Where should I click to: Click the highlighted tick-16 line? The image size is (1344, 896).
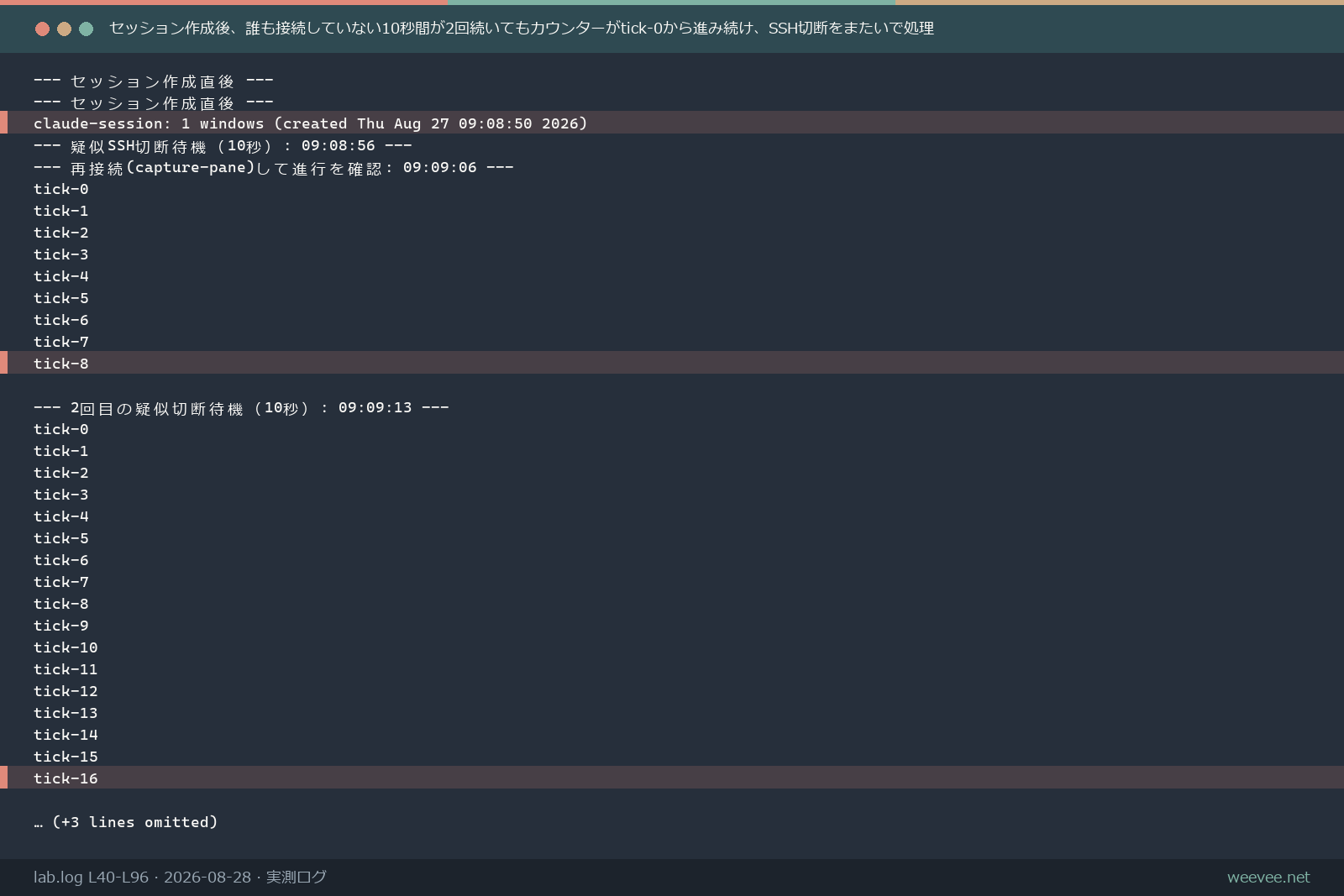(x=672, y=778)
